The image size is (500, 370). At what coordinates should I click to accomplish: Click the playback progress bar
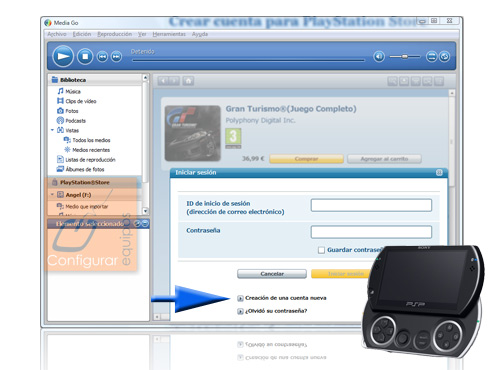[x=248, y=60]
